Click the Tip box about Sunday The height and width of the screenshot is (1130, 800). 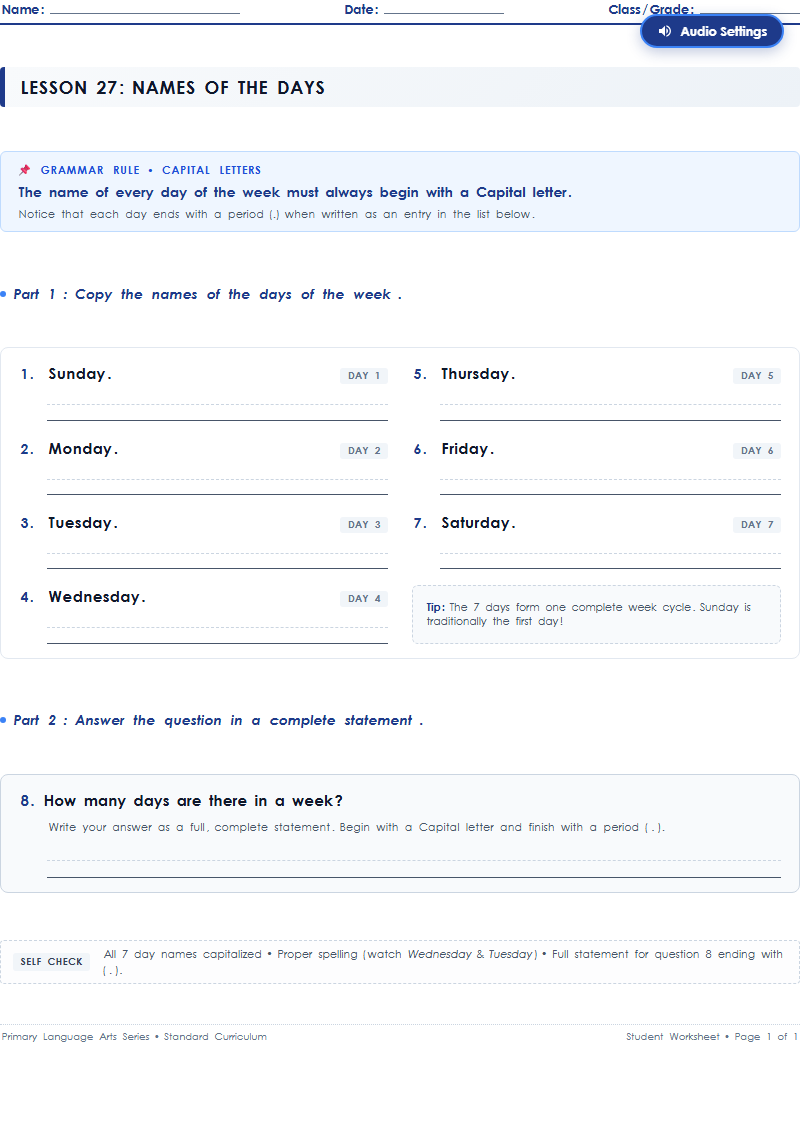point(596,614)
